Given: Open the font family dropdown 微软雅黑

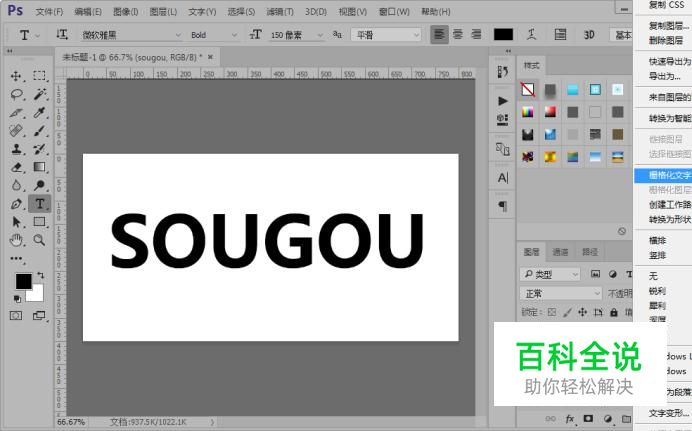Looking at the screenshot, I should click(x=131, y=35).
